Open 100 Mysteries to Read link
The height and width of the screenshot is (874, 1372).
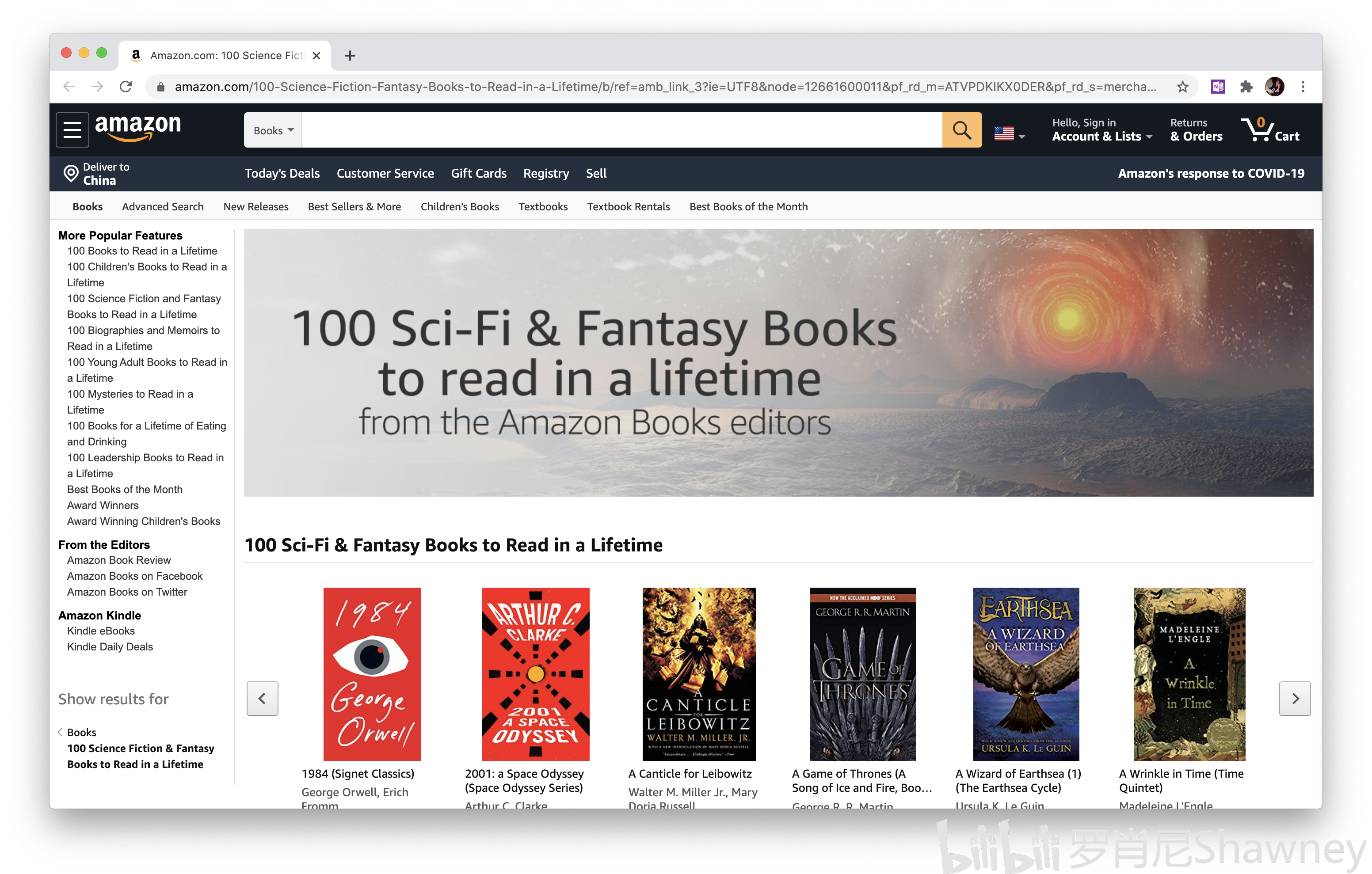(x=130, y=402)
